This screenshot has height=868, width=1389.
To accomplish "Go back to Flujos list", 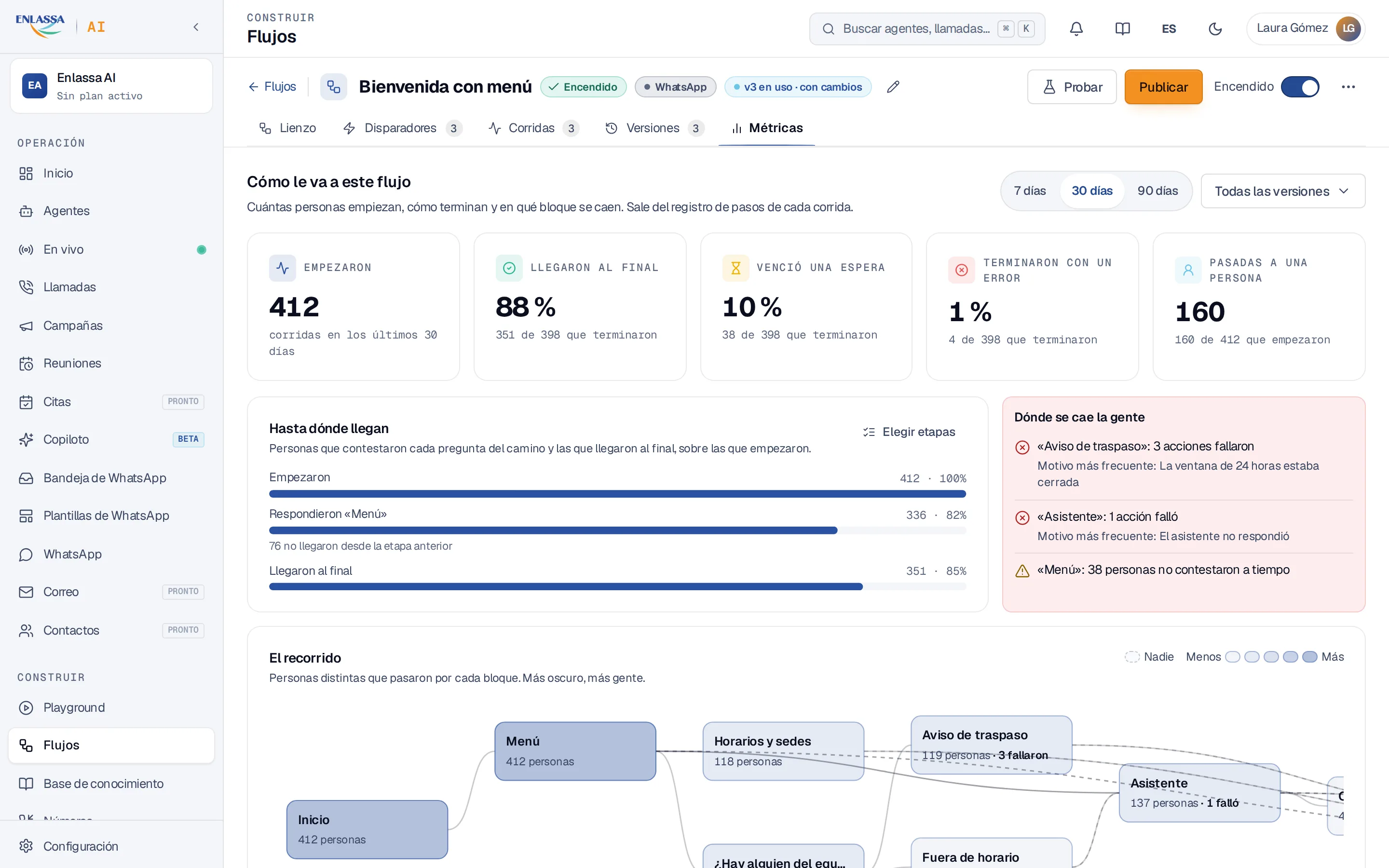I will pyautogui.click(x=272, y=87).
